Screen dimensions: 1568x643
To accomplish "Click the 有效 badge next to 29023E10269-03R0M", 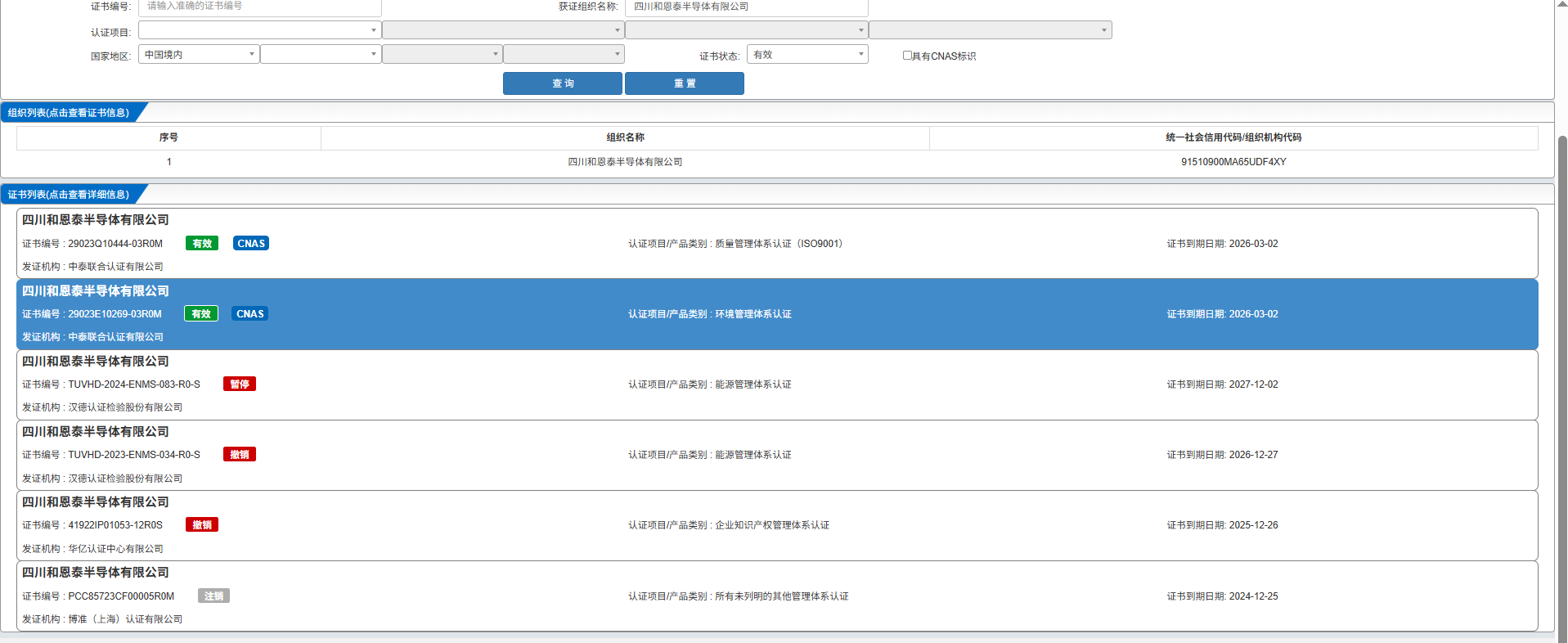I will 201,314.
